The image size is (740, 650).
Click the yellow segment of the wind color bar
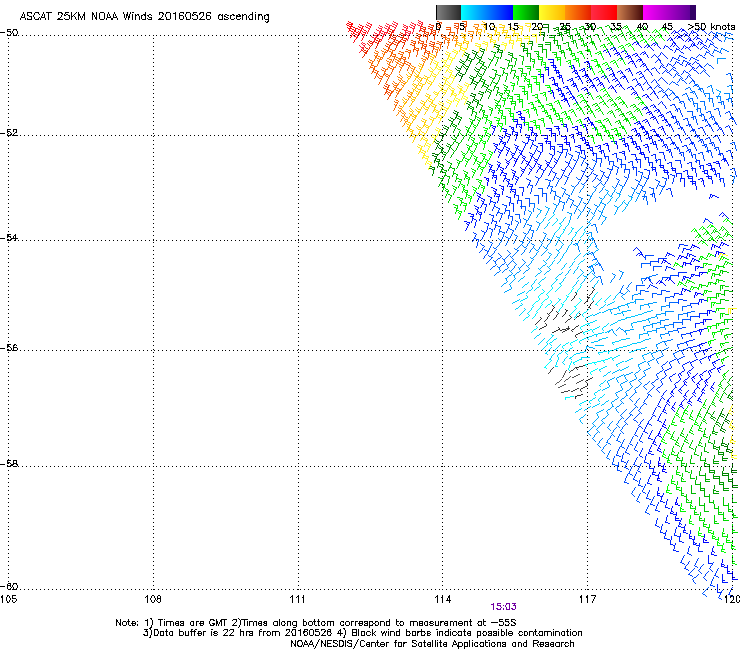(552, 12)
